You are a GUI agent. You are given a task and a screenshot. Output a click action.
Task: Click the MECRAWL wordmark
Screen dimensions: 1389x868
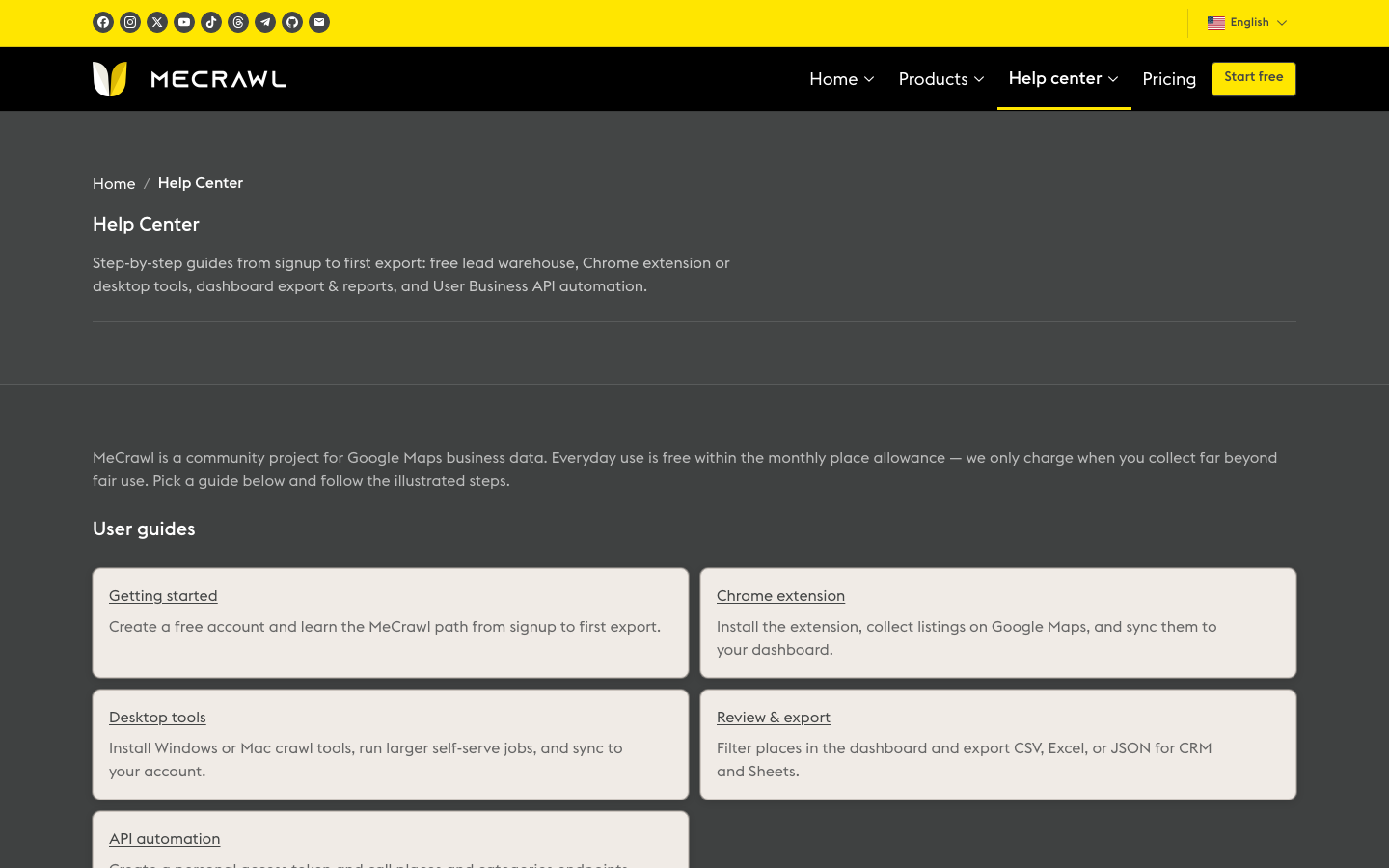tap(218, 79)
